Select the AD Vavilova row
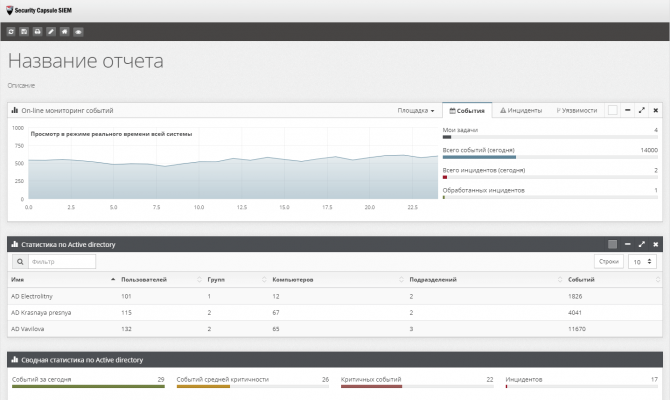 [335, 329]
